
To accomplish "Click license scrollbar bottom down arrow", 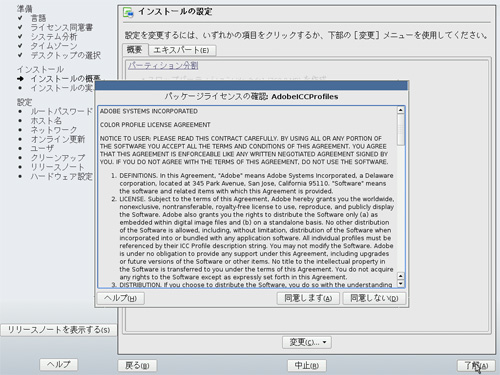I will coord(401,284).
